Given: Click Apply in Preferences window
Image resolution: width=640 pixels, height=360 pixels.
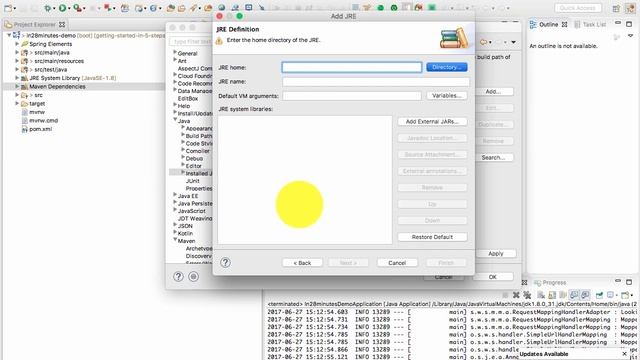Looking at the screenshot, I should click(x=496, y=253).
